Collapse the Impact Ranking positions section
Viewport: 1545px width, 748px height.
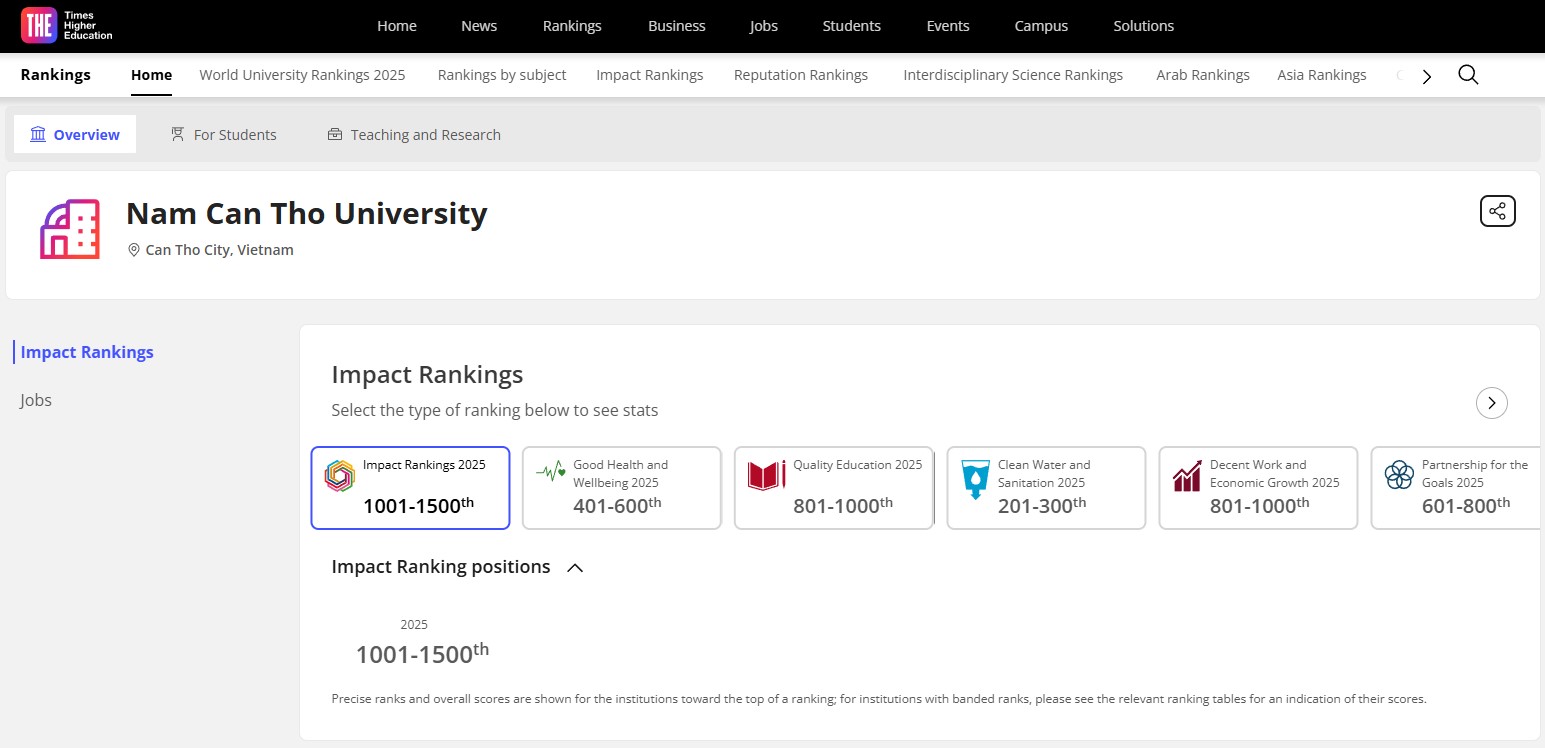click(x=575, y=568)
